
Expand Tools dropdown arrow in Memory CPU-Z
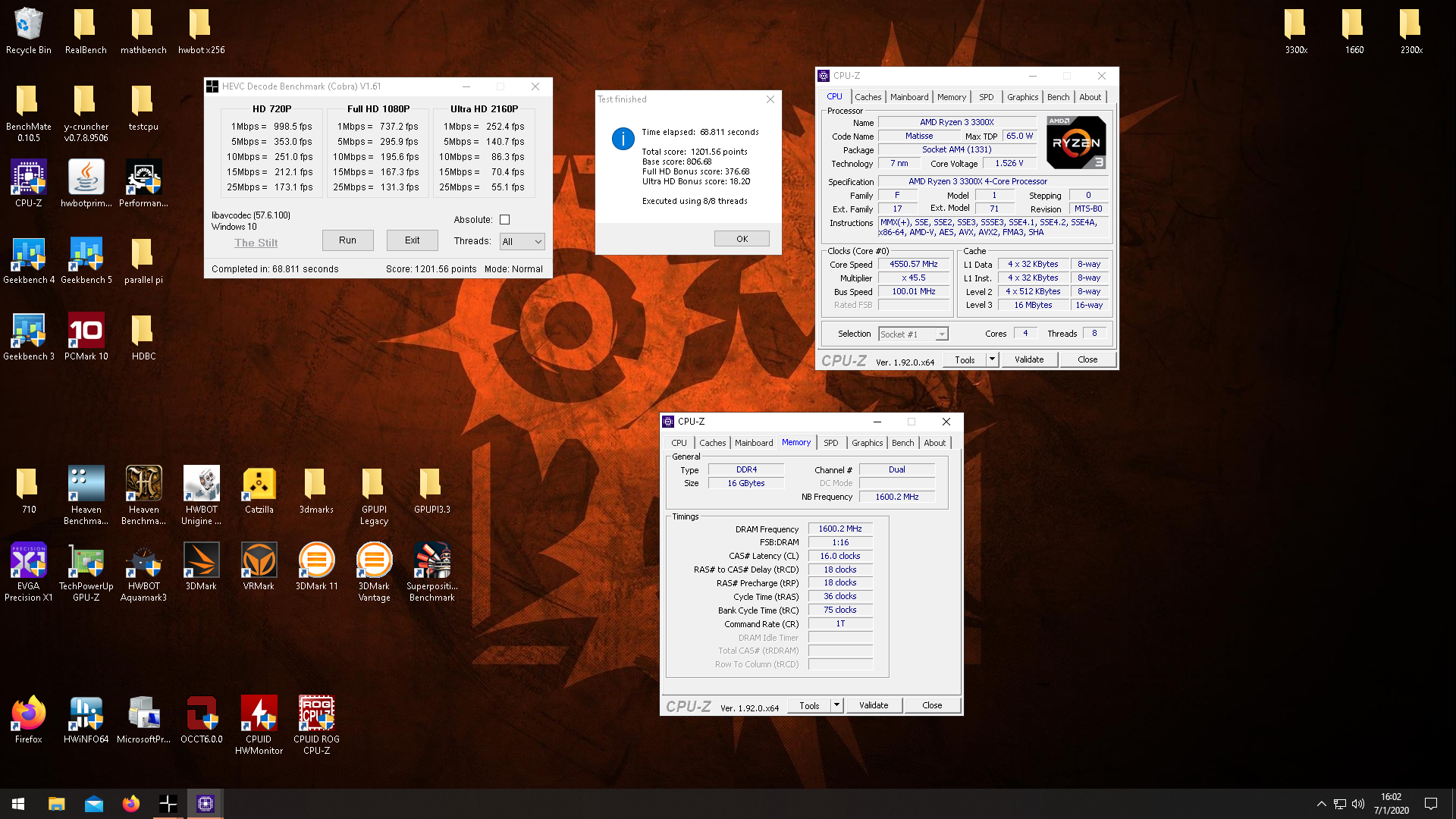point(836,705)
